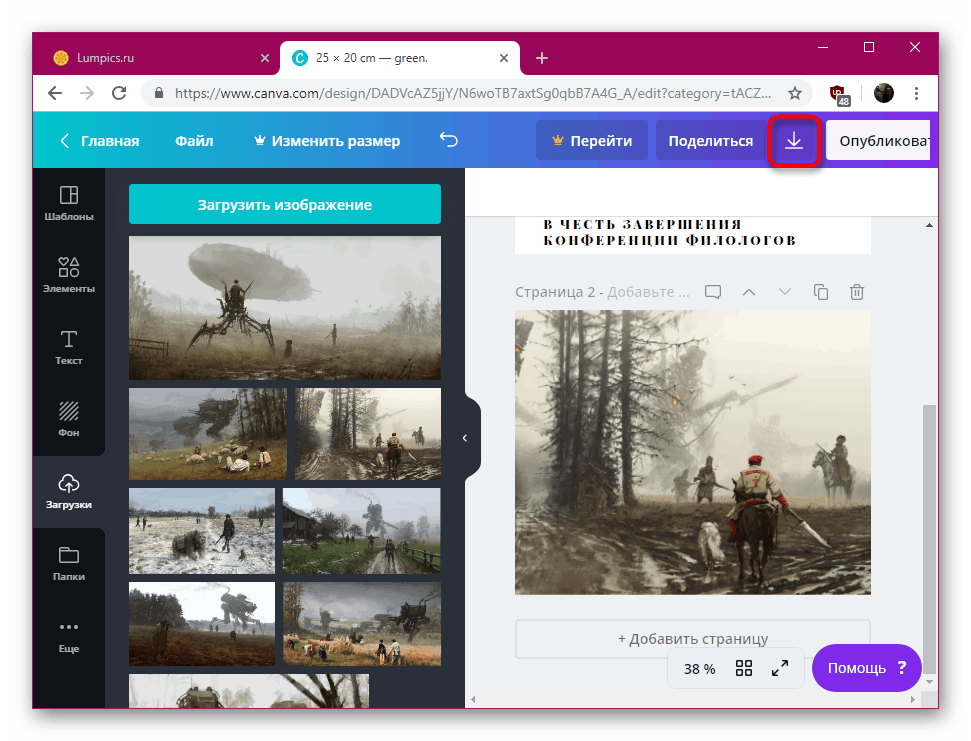Enter fullscreen presentation mode
971x741 pixels.
pos(780,668)
